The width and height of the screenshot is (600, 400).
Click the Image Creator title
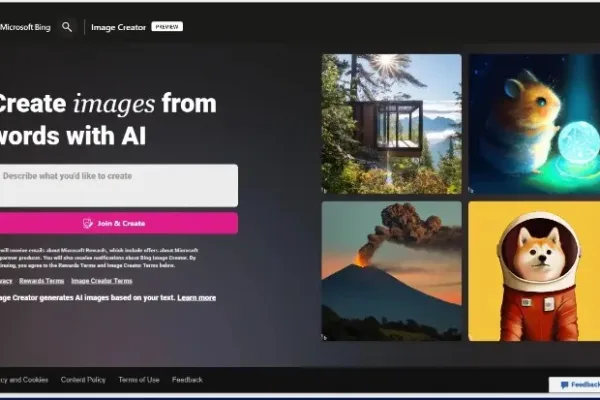click(118, 27)
